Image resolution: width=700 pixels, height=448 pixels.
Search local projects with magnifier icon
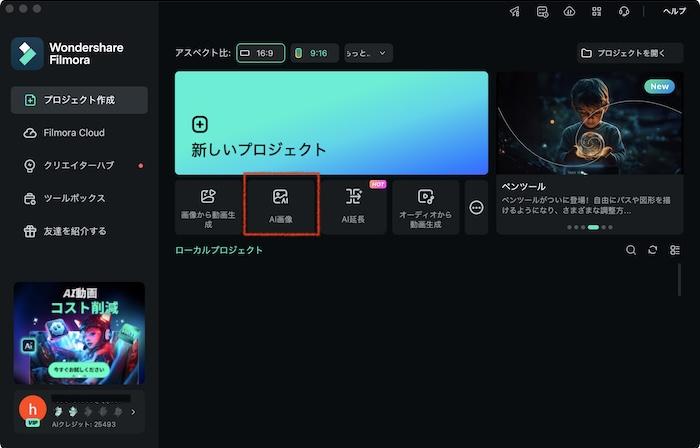coord(631,250)
